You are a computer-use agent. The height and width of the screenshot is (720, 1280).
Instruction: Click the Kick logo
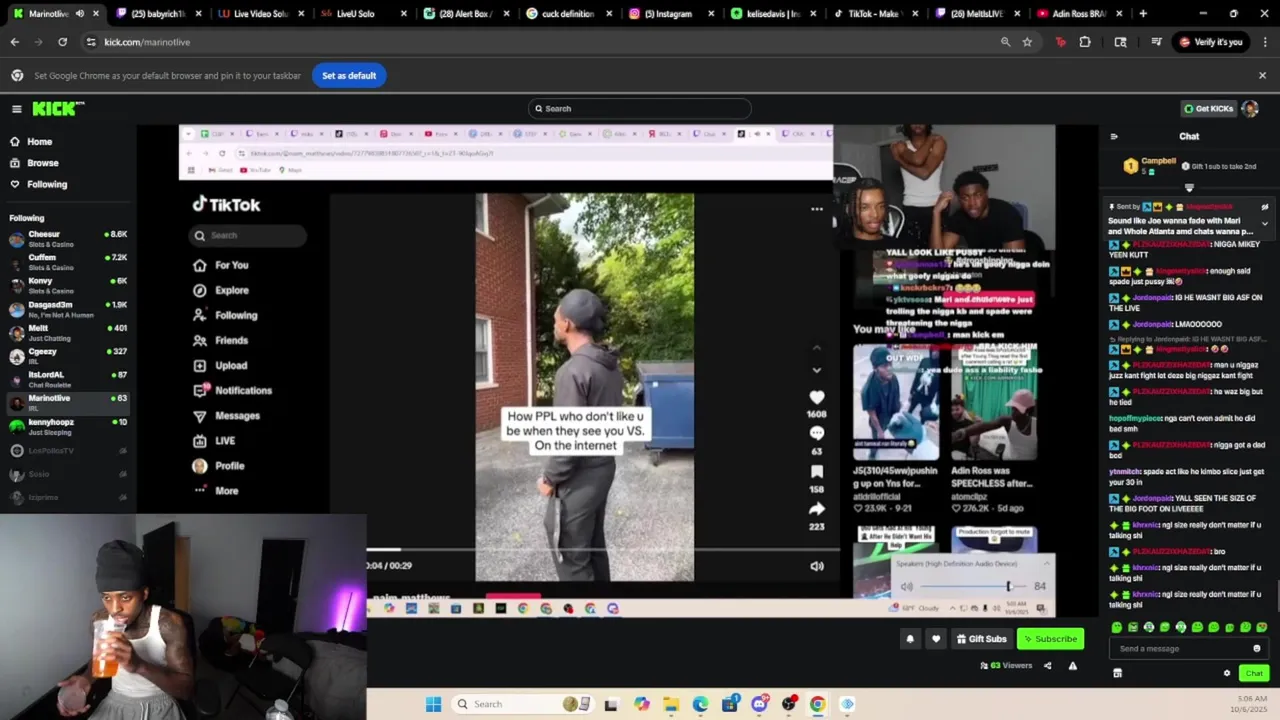(58, 109)
